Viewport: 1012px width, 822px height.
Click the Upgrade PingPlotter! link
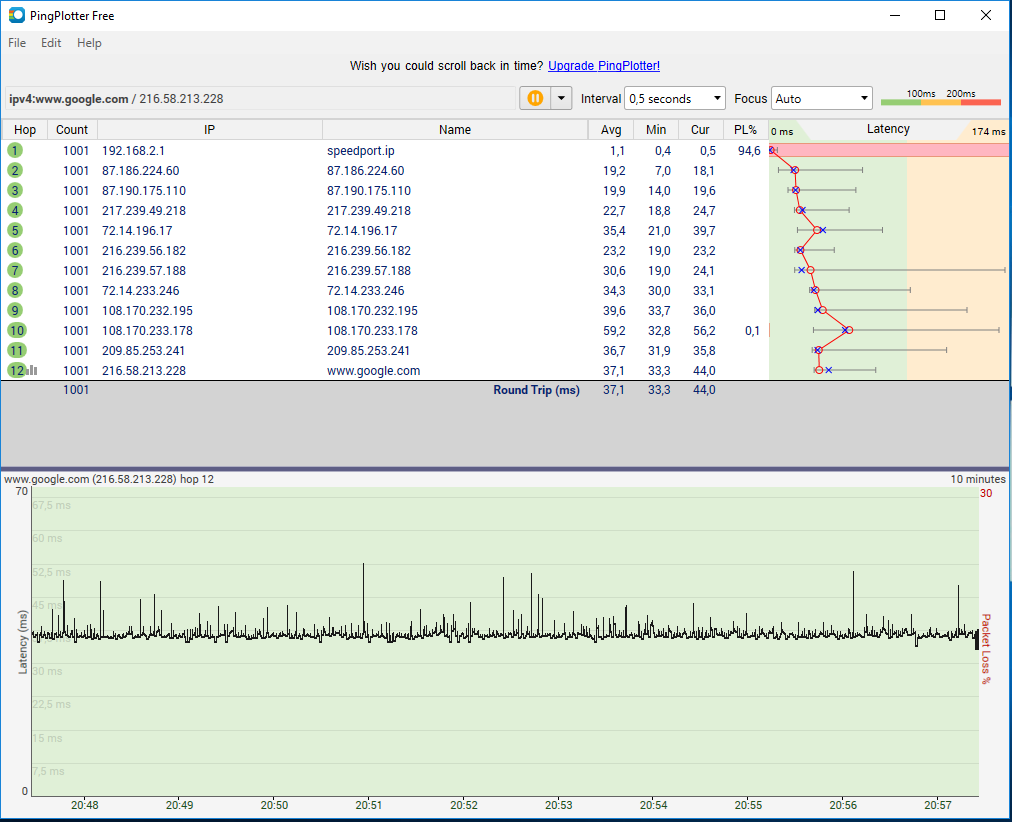pyautogui.click(x=604, y=66)
